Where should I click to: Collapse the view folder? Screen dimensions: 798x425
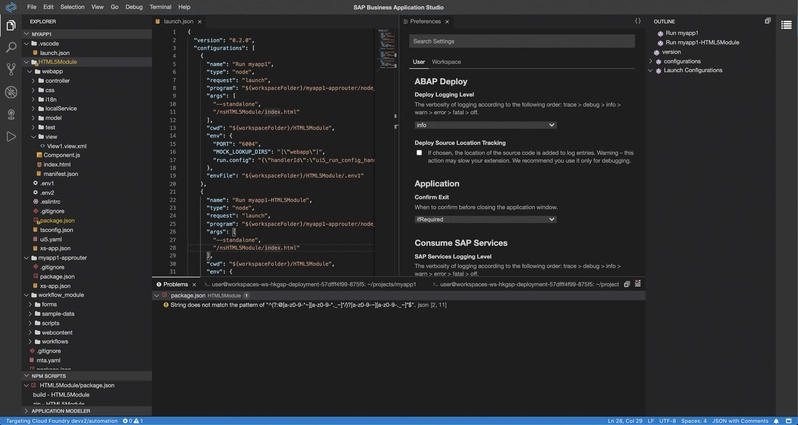(34, 137)
